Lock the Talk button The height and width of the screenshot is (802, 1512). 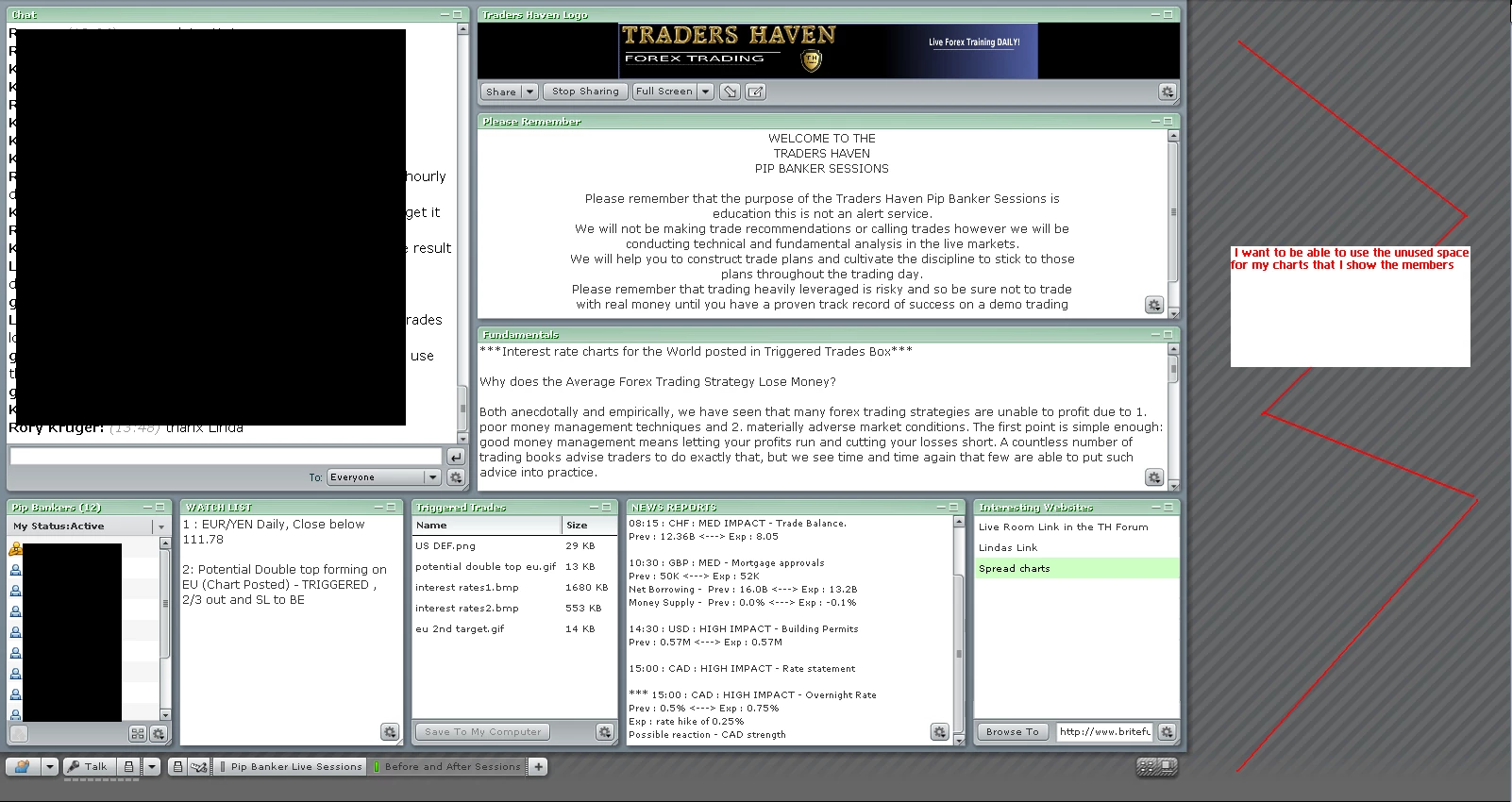129,766
